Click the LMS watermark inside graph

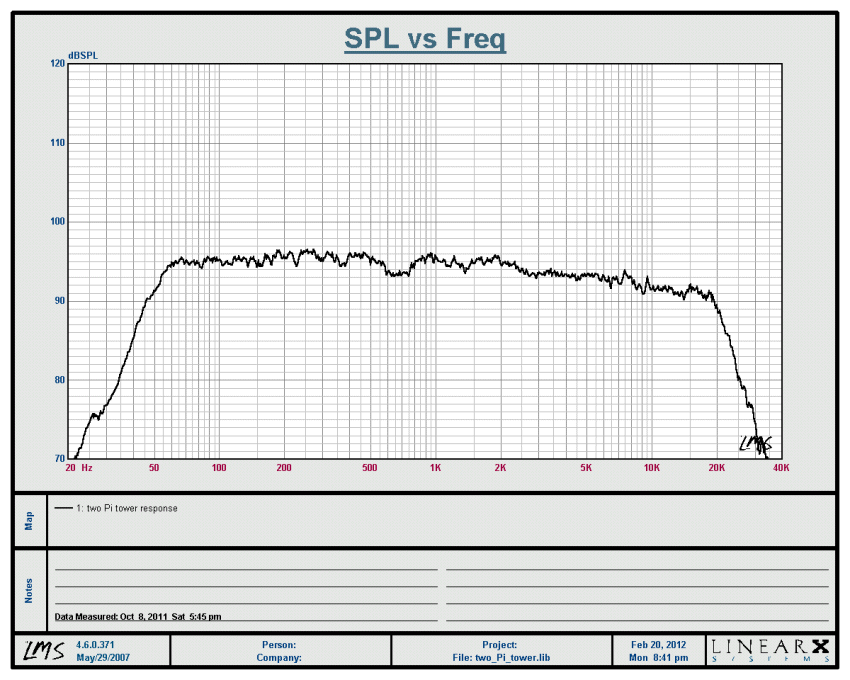pos(754,443)
